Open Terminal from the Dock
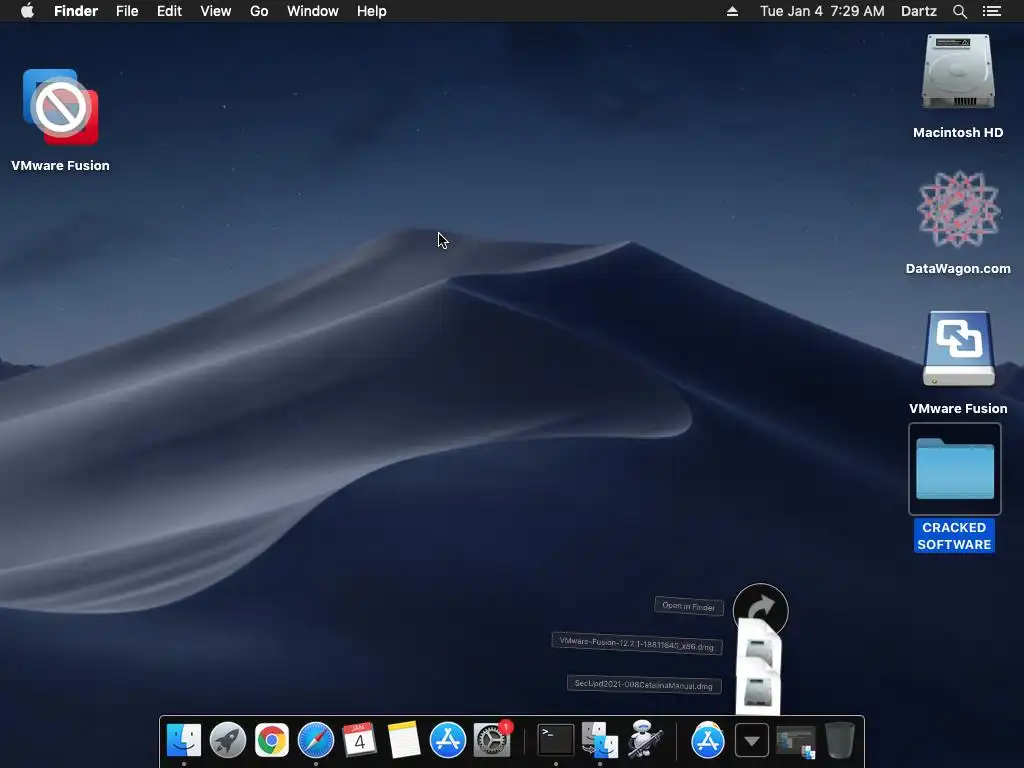1024x768 pixels. tap(556, 740)
